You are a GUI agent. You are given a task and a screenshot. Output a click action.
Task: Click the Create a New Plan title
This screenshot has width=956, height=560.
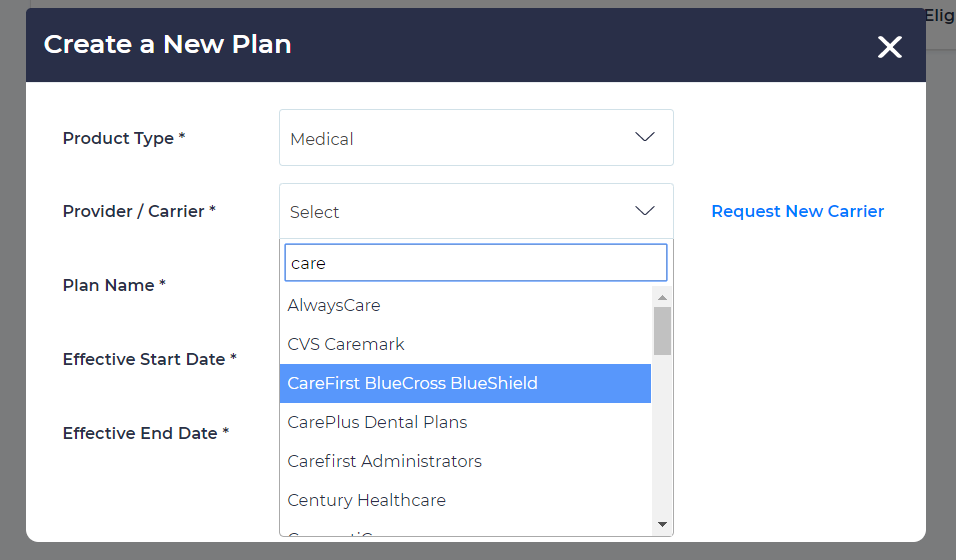(167, 44)
